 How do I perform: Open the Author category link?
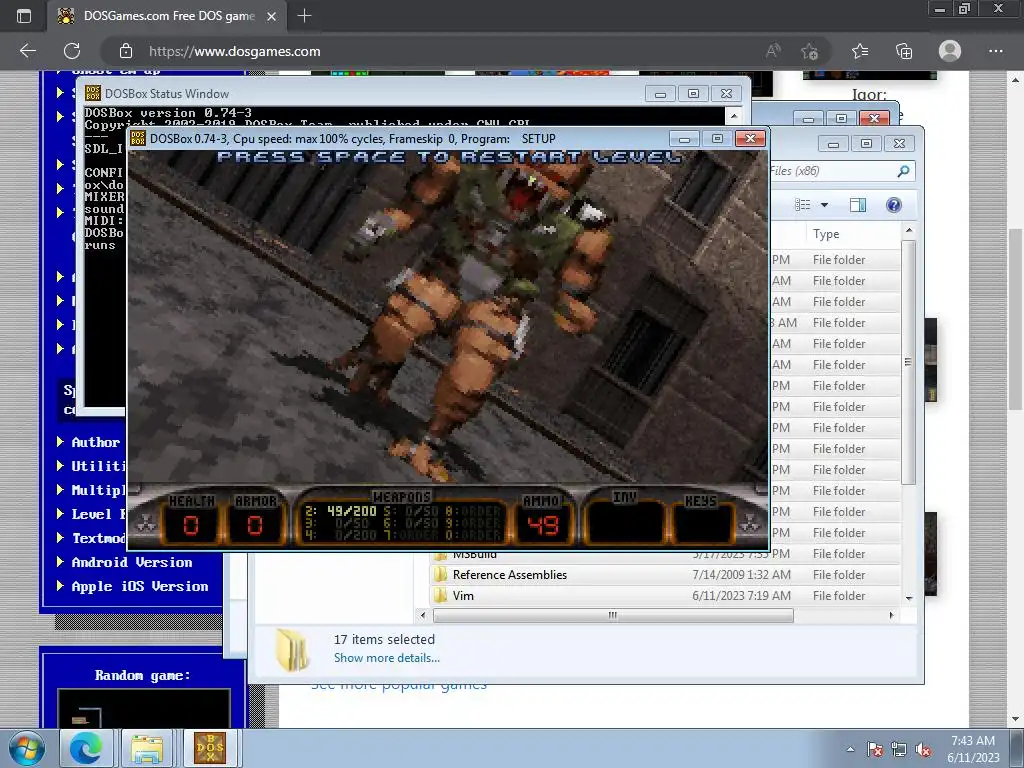point(96,442)
